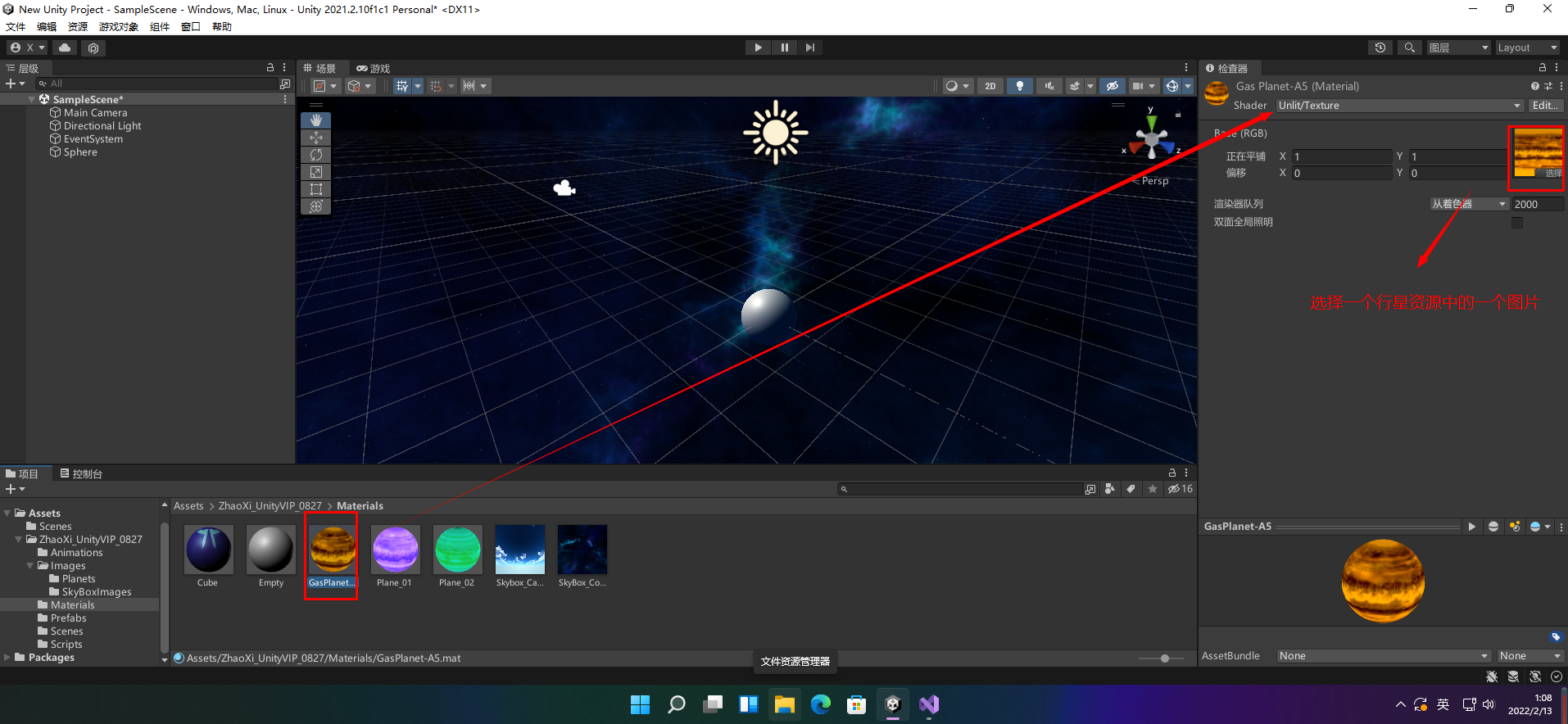
Task: Click the Play button
Action: click(758, 48)
